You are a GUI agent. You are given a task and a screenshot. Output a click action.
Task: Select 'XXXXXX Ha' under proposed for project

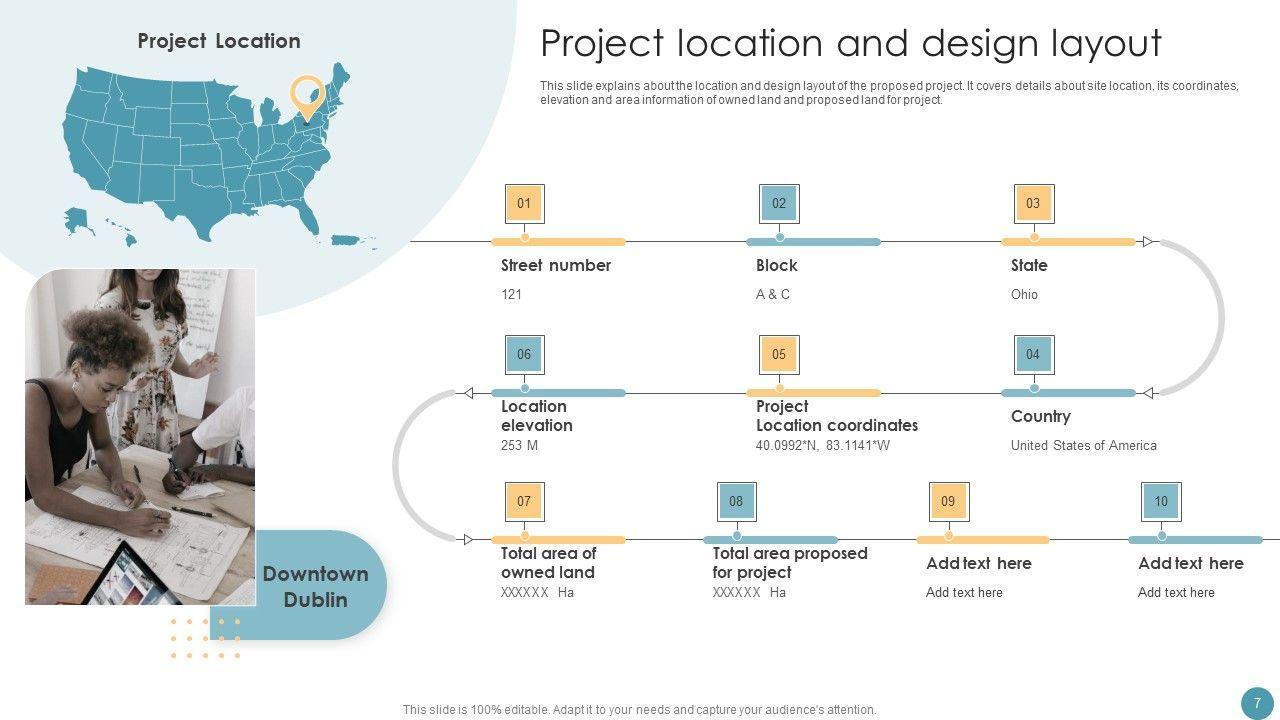point(750,592)
